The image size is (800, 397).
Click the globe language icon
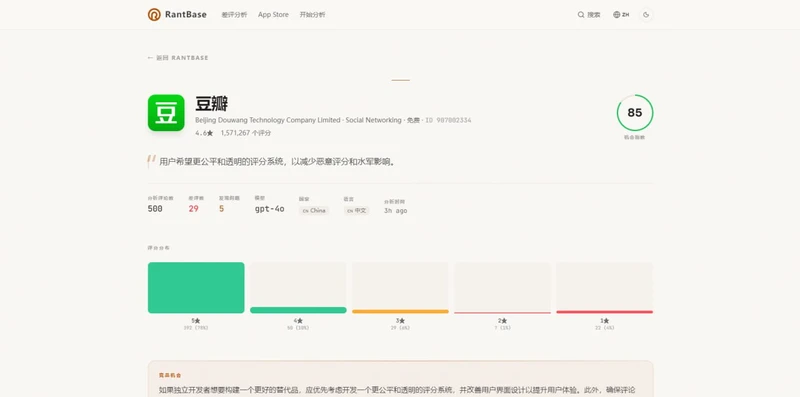click(616, 15)
